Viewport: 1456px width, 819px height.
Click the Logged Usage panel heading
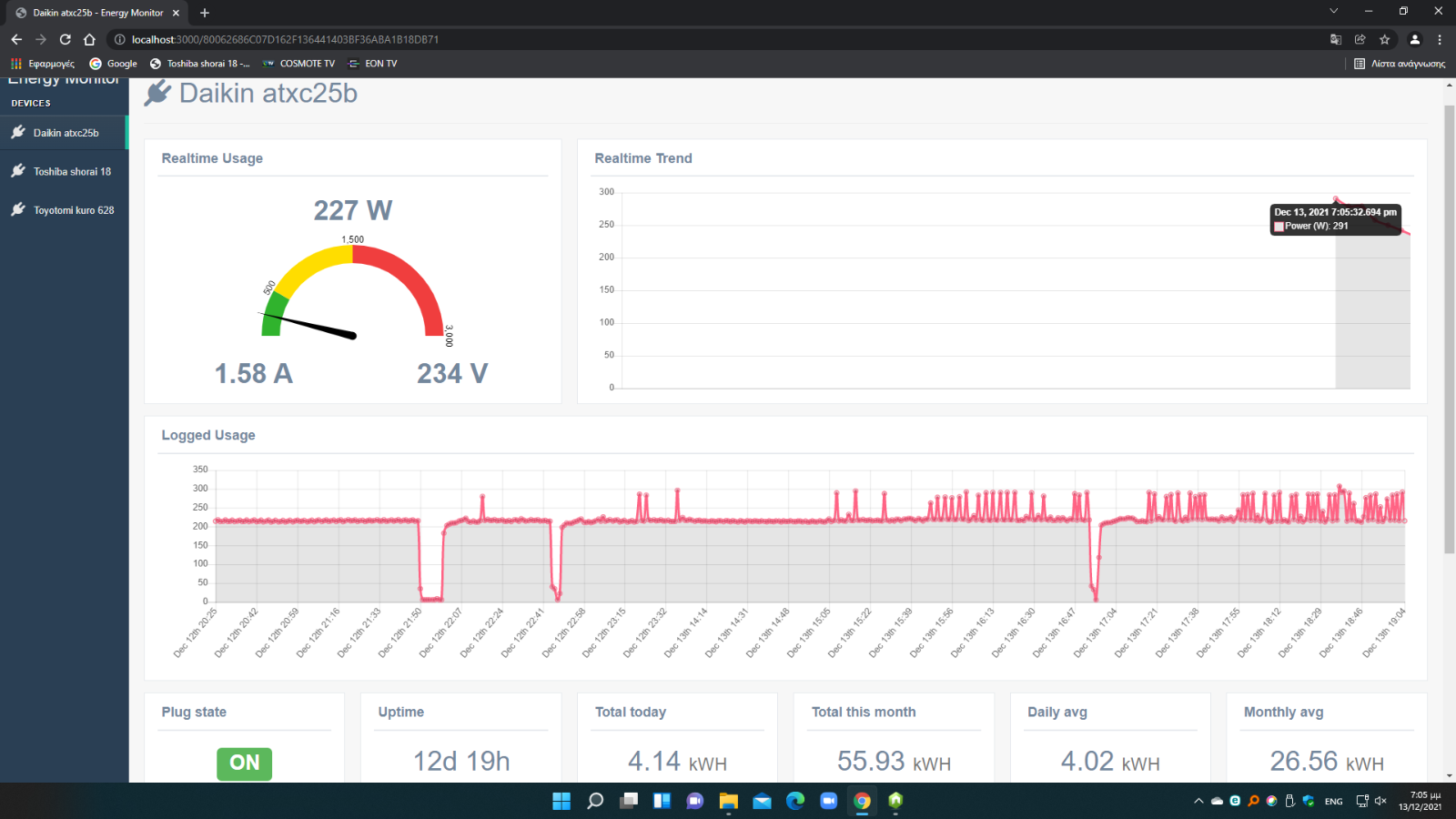coord(208,435)
